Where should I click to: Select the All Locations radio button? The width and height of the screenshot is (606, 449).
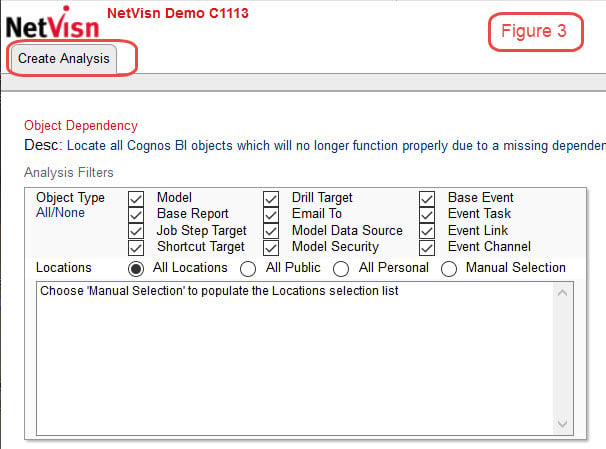pos(136,269)
